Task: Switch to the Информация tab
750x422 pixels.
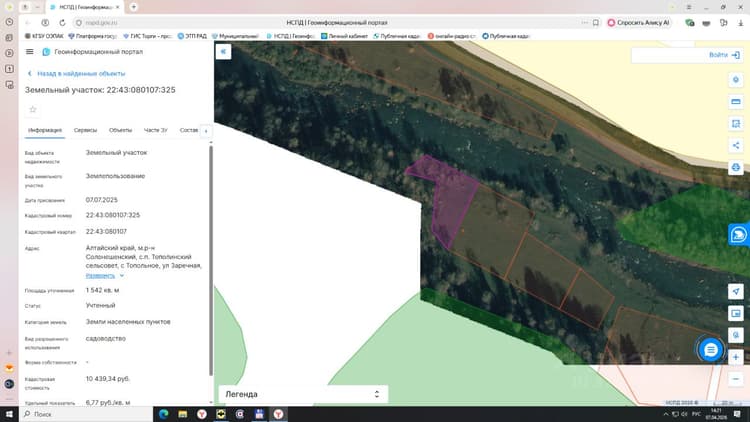Action: click(44, 130)
